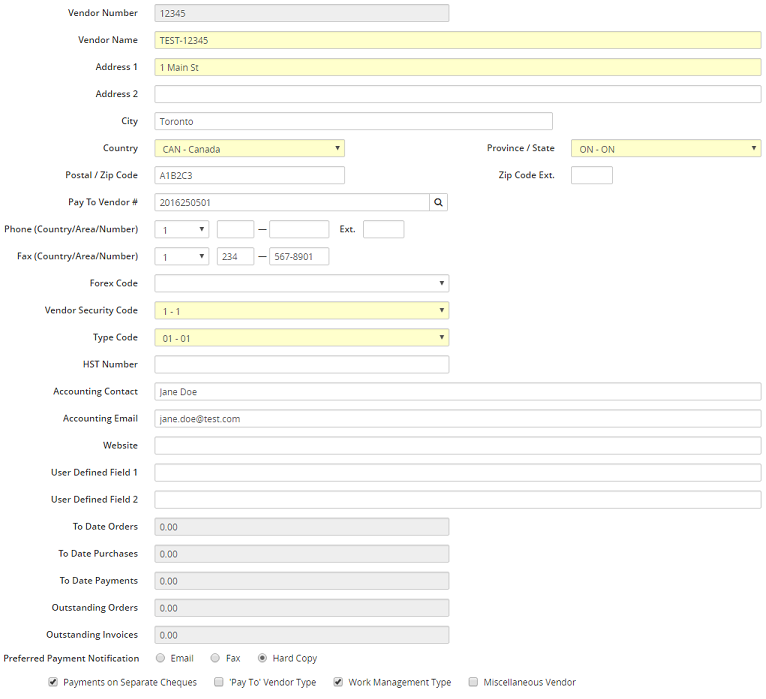
Task: Enable the 'Pay To' Vendor Type checkbox
Action: [x=219, y=682]
